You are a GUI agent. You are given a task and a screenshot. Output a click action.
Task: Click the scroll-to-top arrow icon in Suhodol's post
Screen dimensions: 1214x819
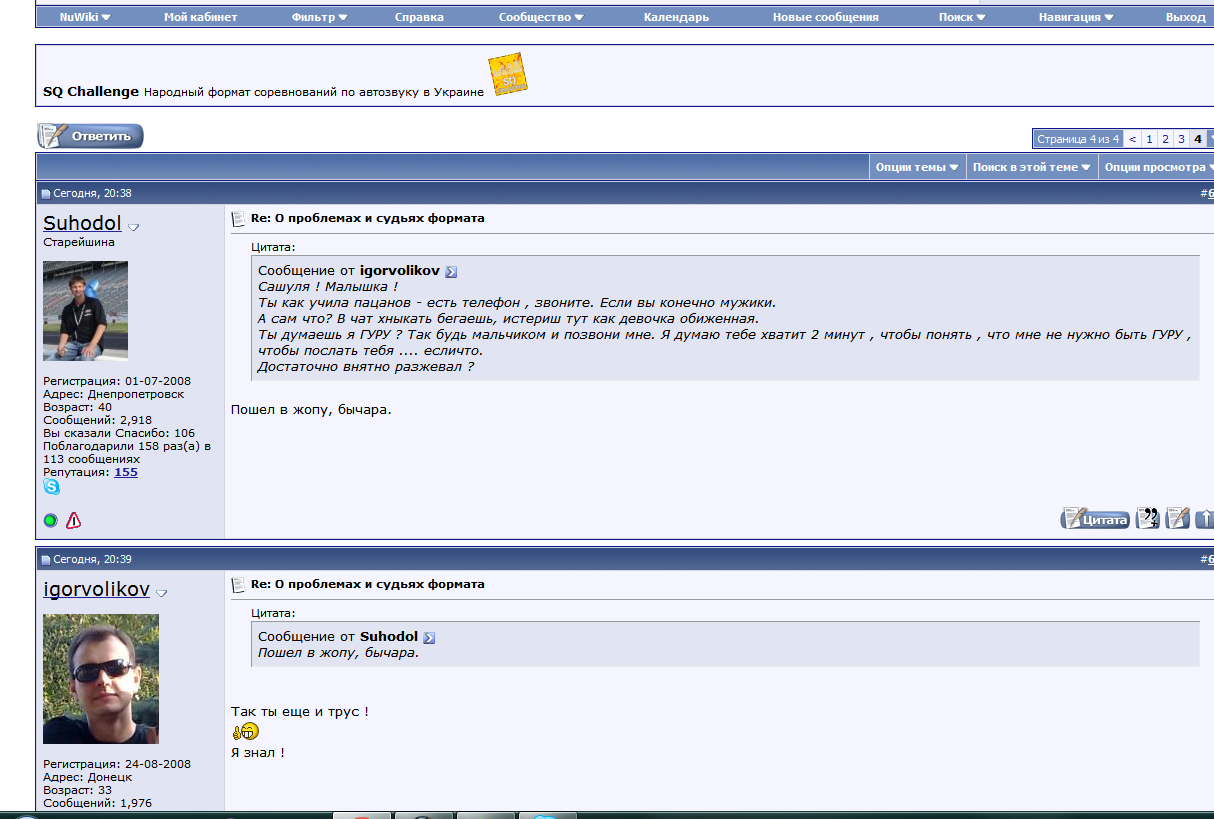point(1205,518)
